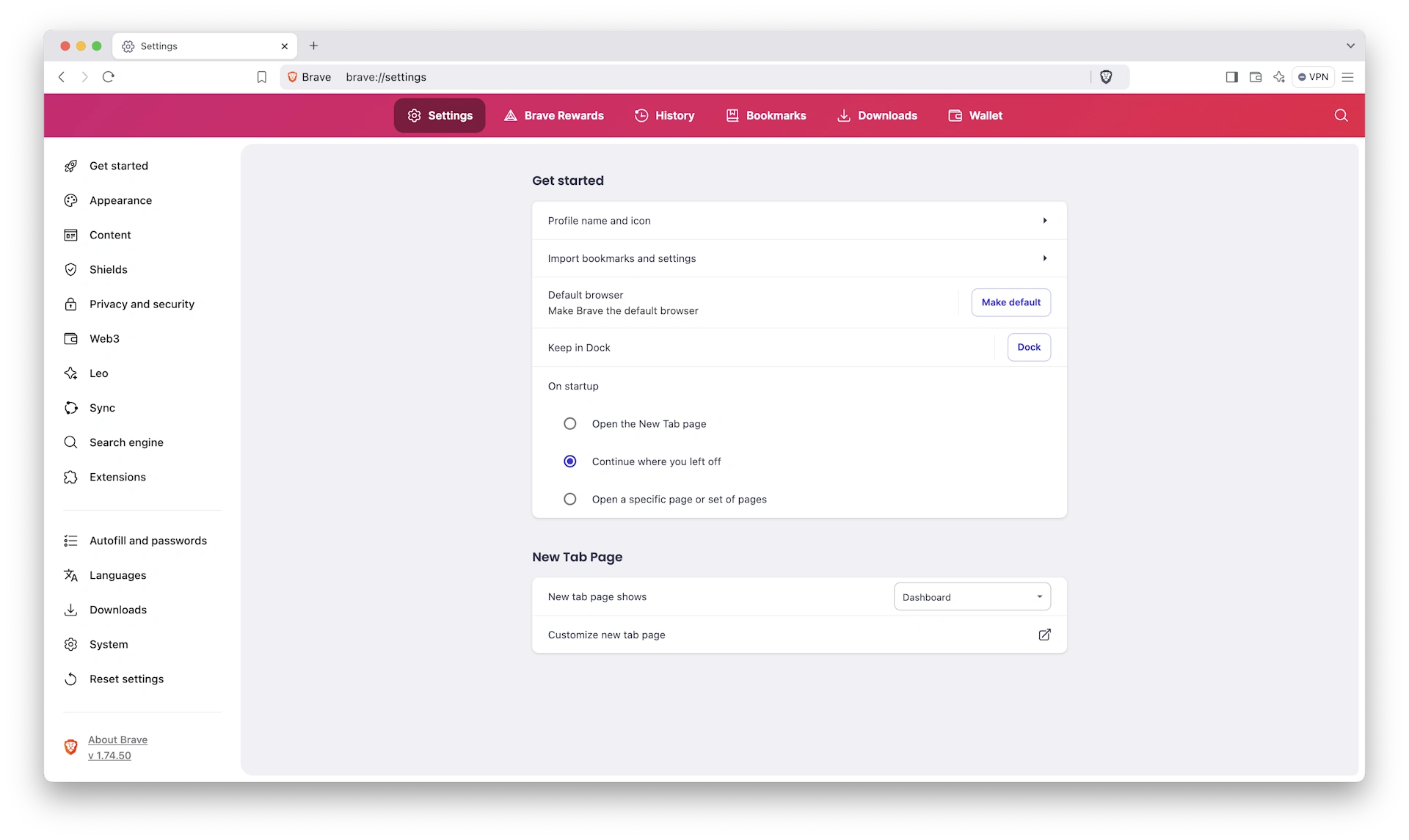Click the Leo AI sparkle icon
Screen dimensions: 1409x840
click(x=1279, y=77)
